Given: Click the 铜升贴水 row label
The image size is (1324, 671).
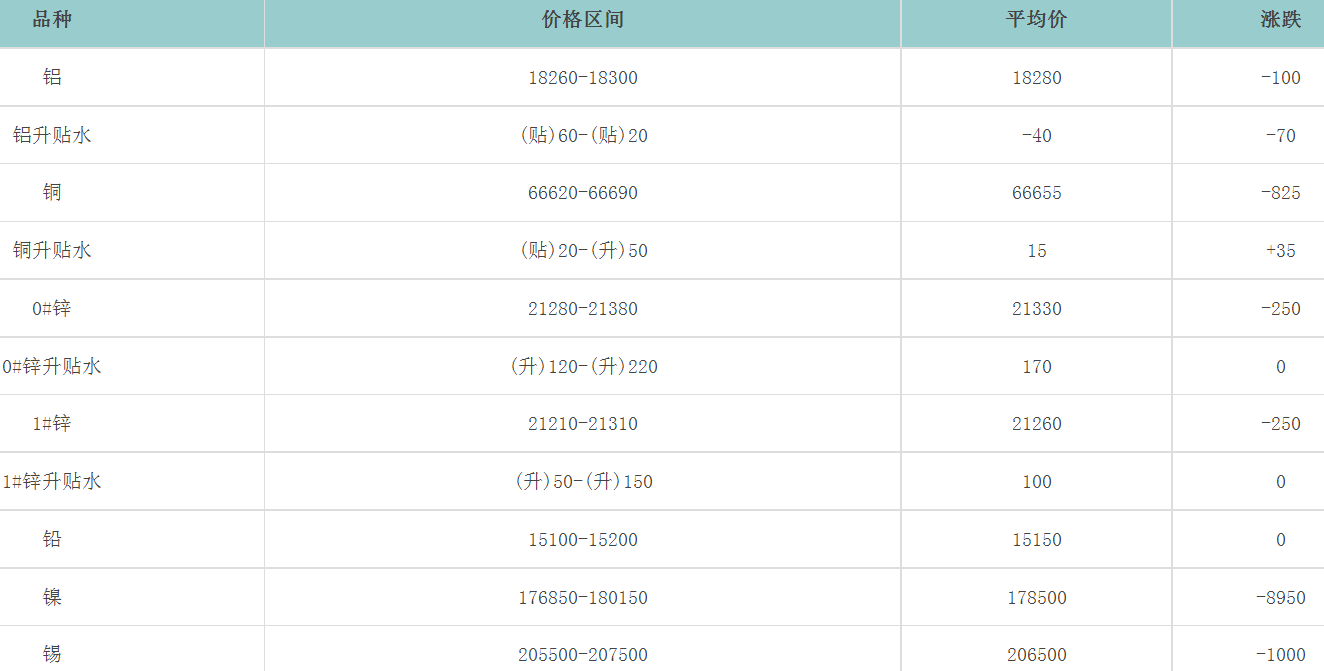Looking at the screenshot, I should [52, 250].
